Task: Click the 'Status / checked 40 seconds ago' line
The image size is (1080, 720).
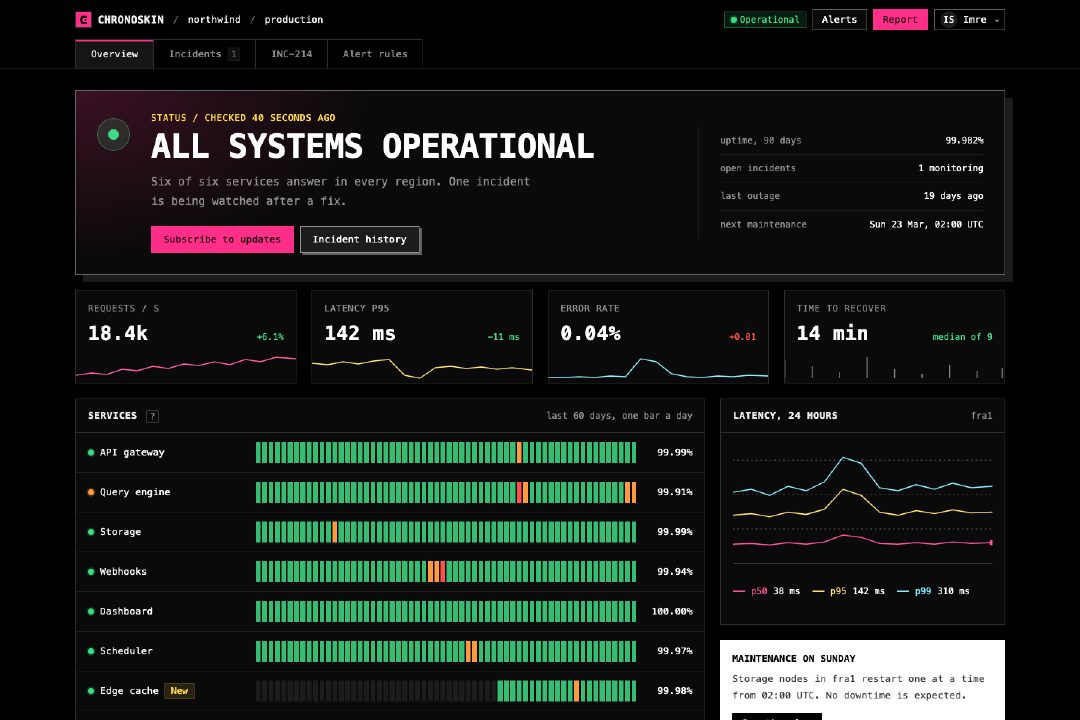Action: point(243,118)
